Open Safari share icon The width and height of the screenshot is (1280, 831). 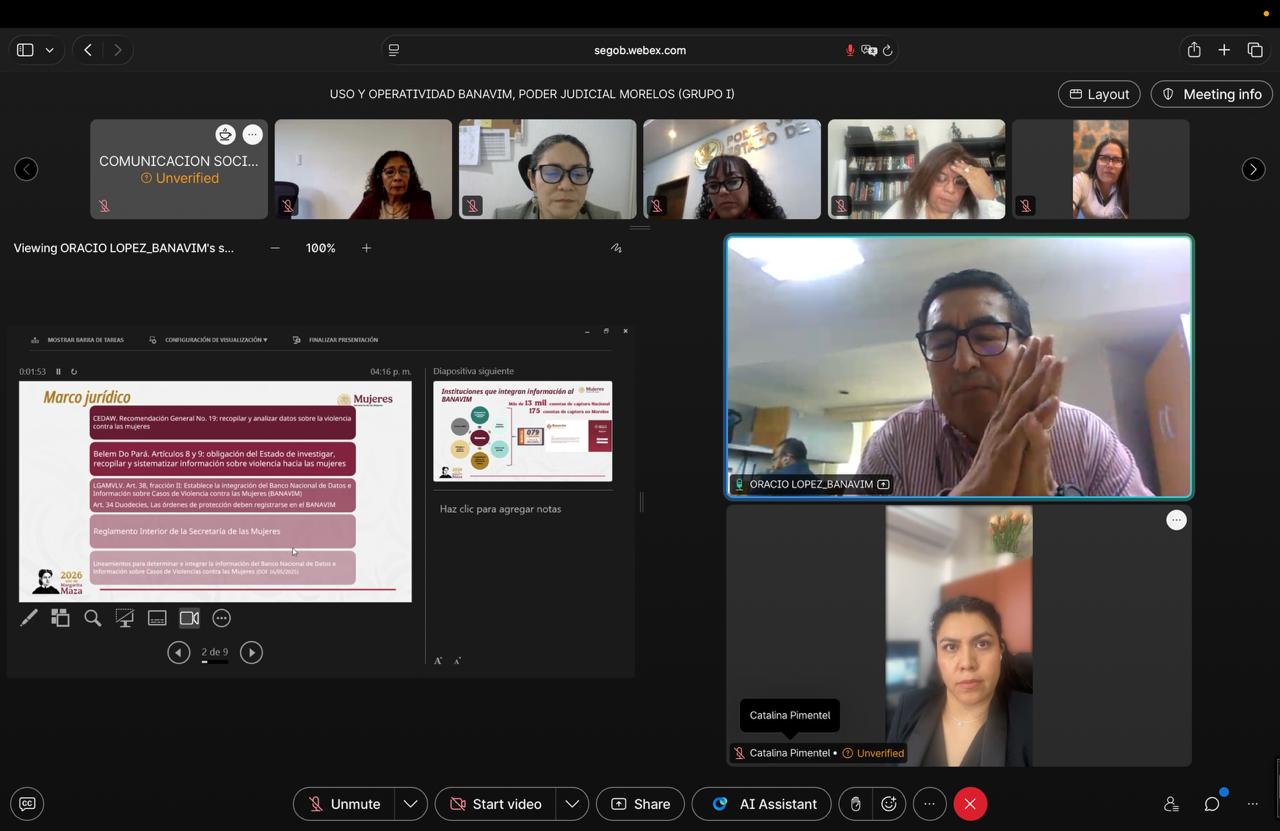click(x=1194, y=50)
